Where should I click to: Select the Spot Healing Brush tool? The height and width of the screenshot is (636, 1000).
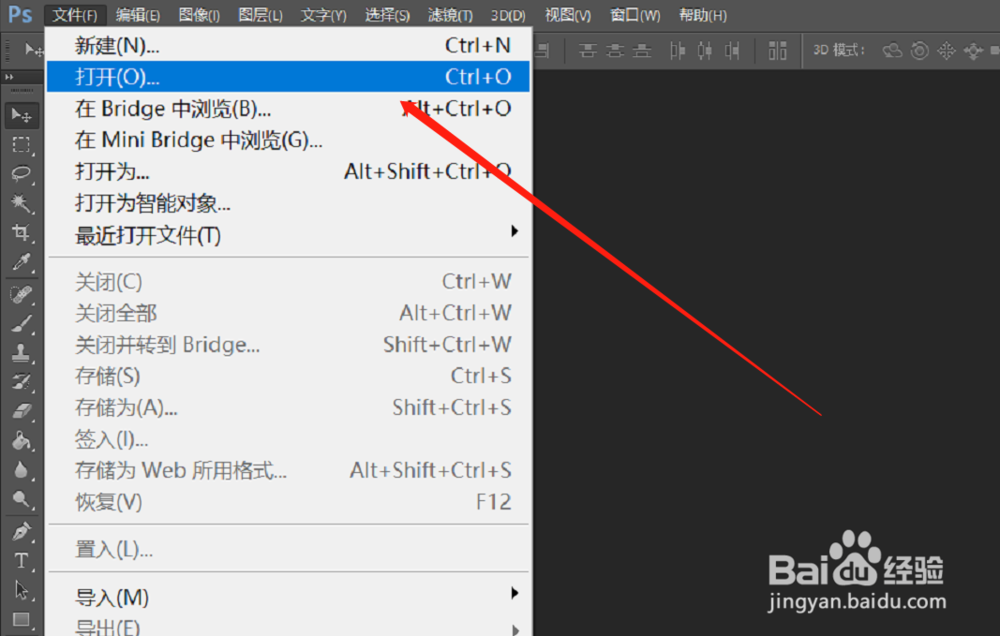pyautogui.click(x=21, y=295)
